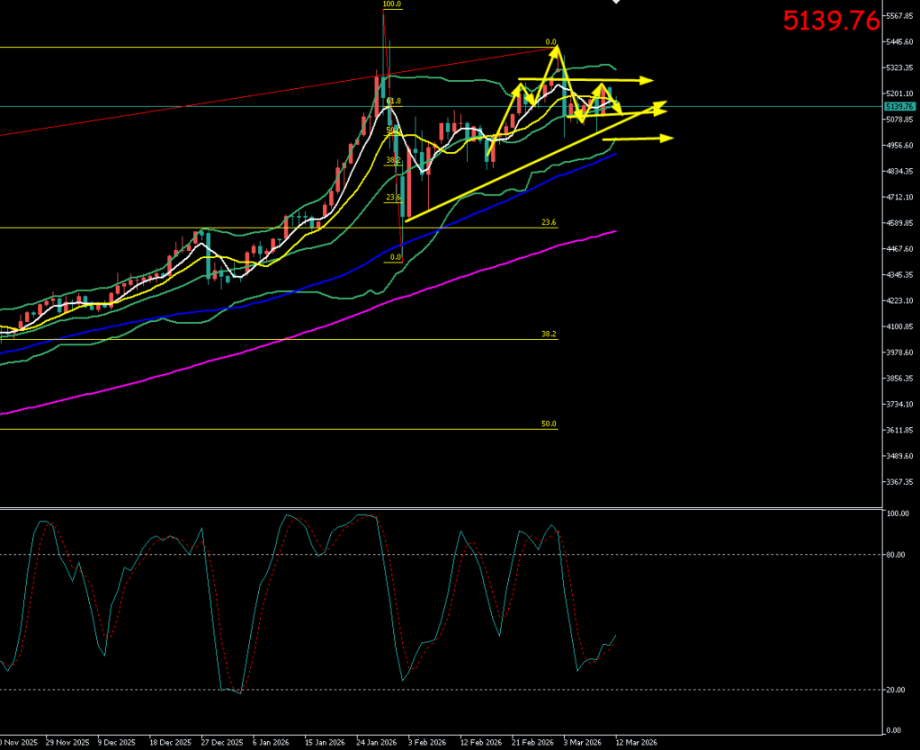Image resolution: width=920 pixels, height=750 pixels.
Task: Click the large red 5139.76 price label
Action: pyautogui.click(x=831, y=20)
